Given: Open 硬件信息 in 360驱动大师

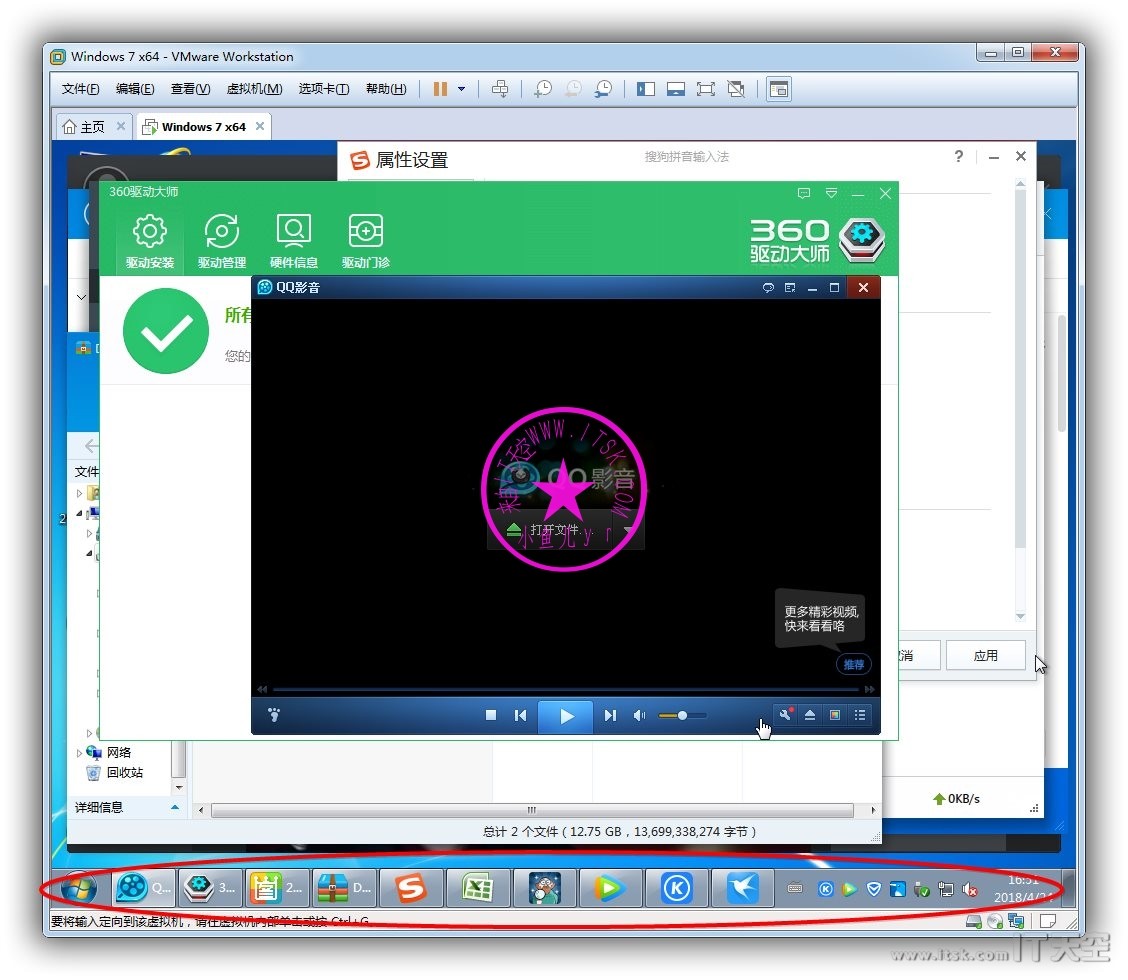Looking at the screenshot, I should pos(294,241).
